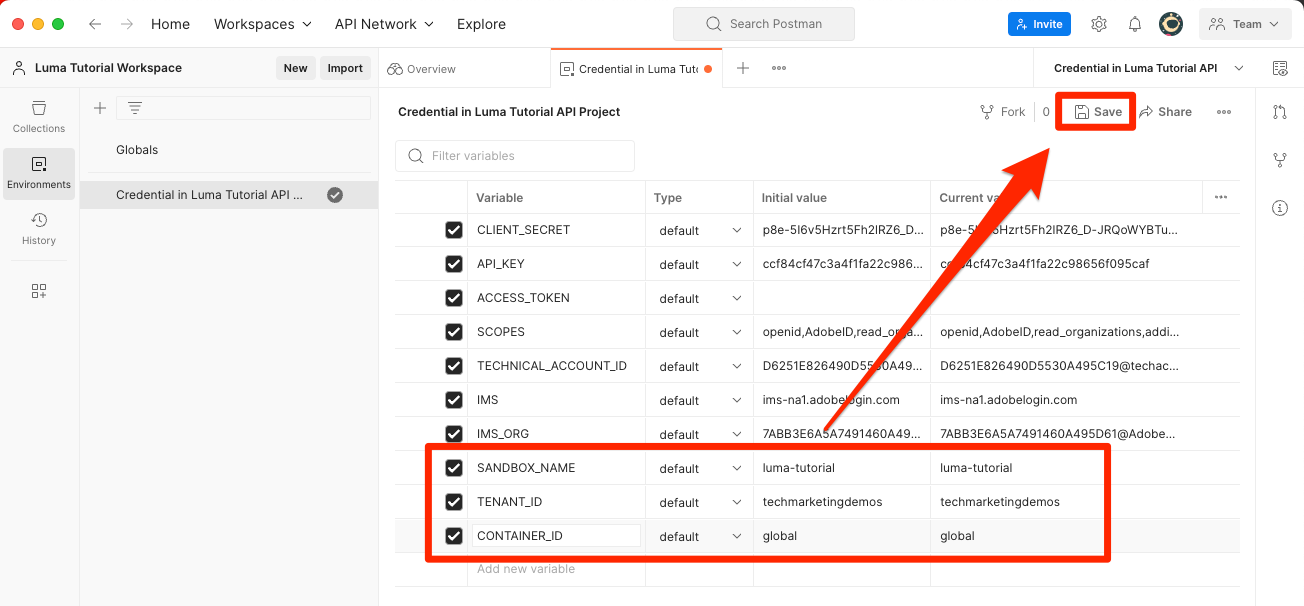Click the techmarketingdemos initial value cell
1304x606 pixels.
click(x=842, y=502)
